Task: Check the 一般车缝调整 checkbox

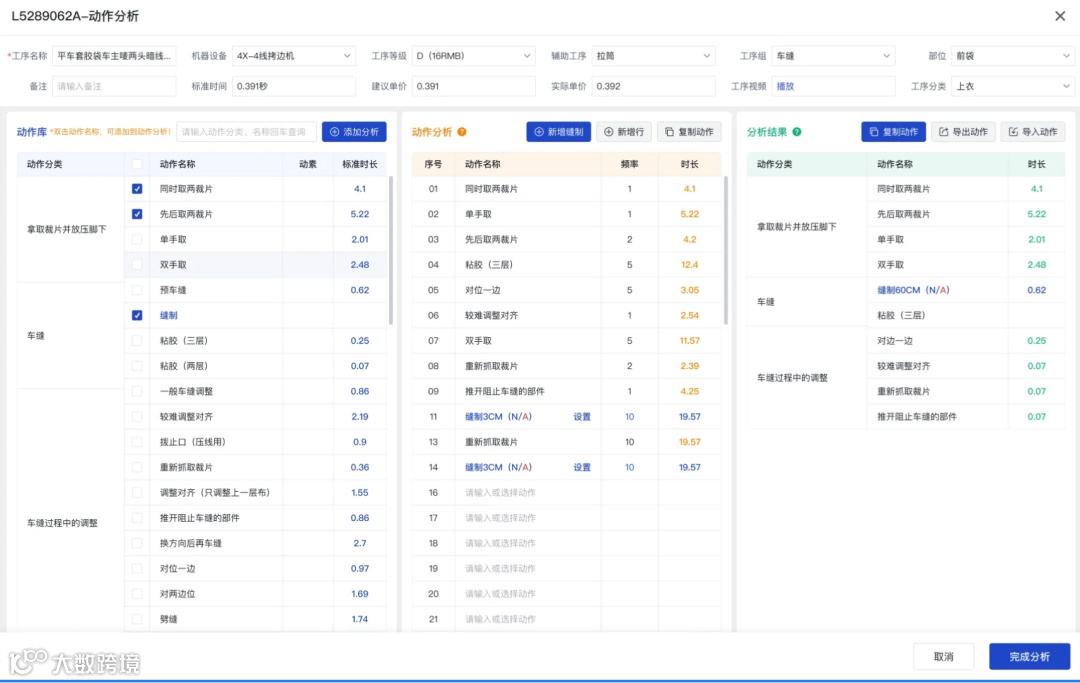Action: point(137,392)
